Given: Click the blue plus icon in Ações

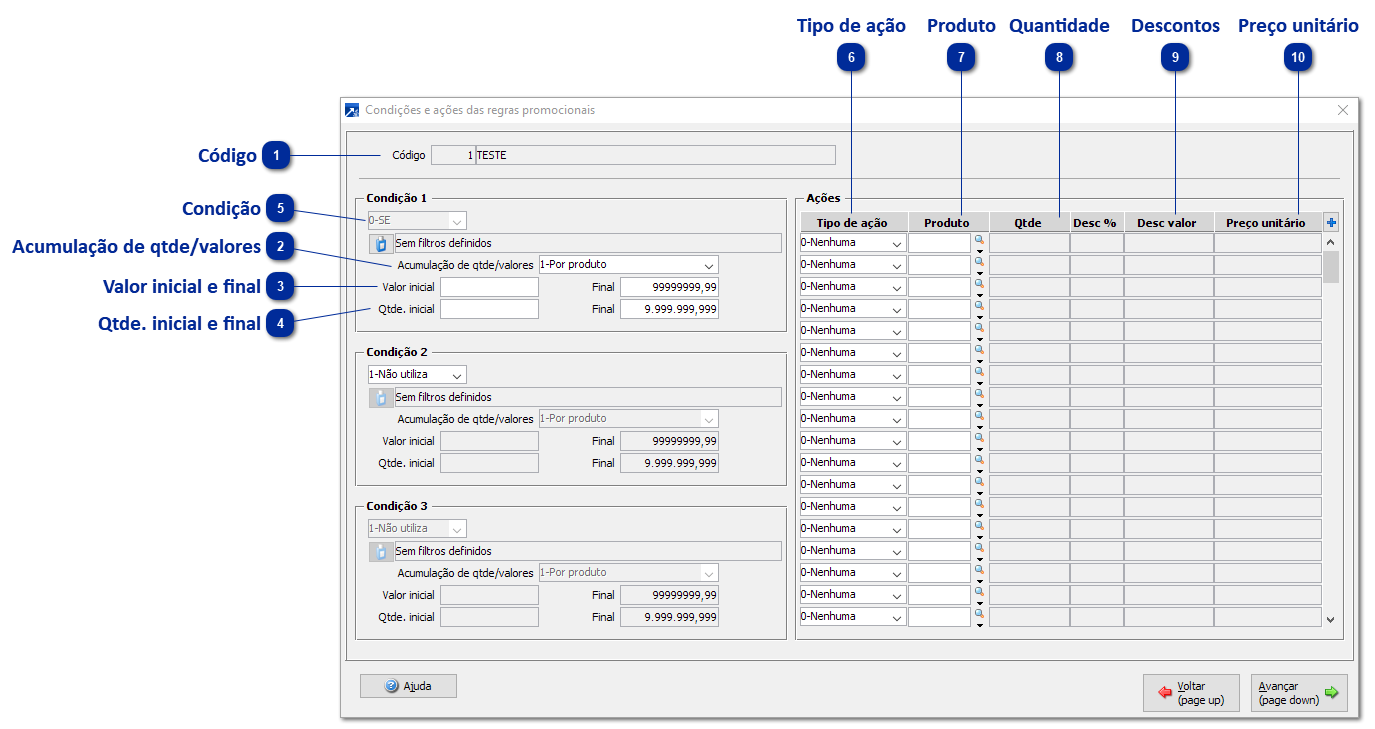Looking at the screenshot, I should point(1331,222).
